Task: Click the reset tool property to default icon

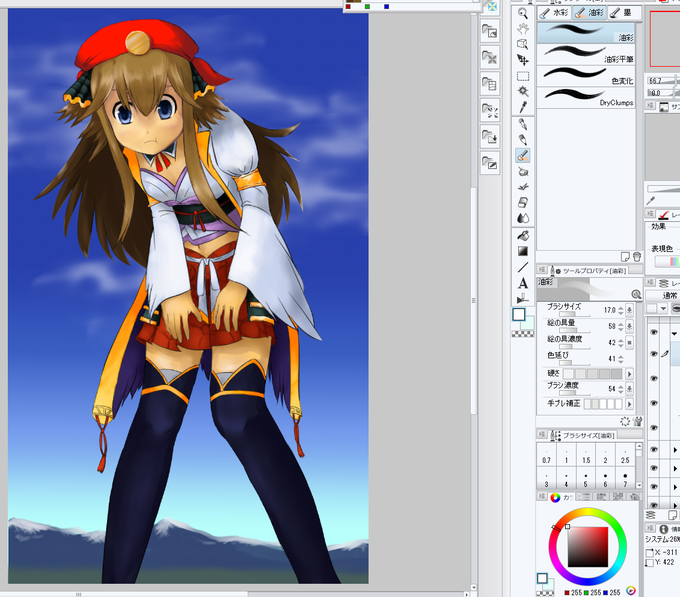Action: (625, 421)
